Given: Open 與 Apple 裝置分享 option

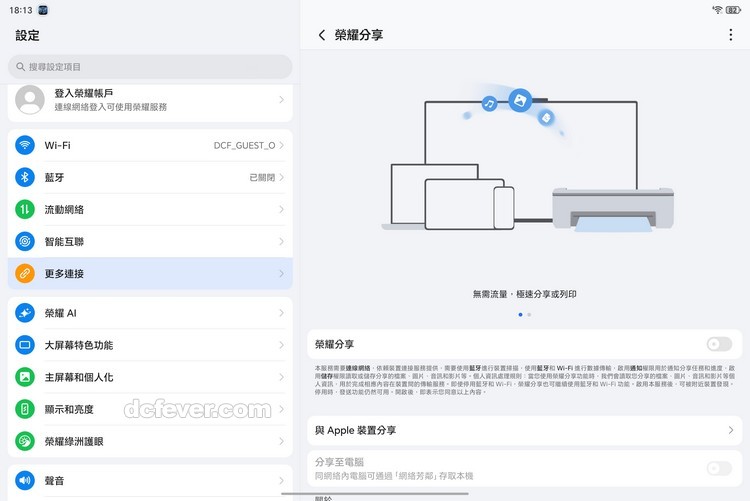Looking at the screenshot, I should (x=525, y=430).
